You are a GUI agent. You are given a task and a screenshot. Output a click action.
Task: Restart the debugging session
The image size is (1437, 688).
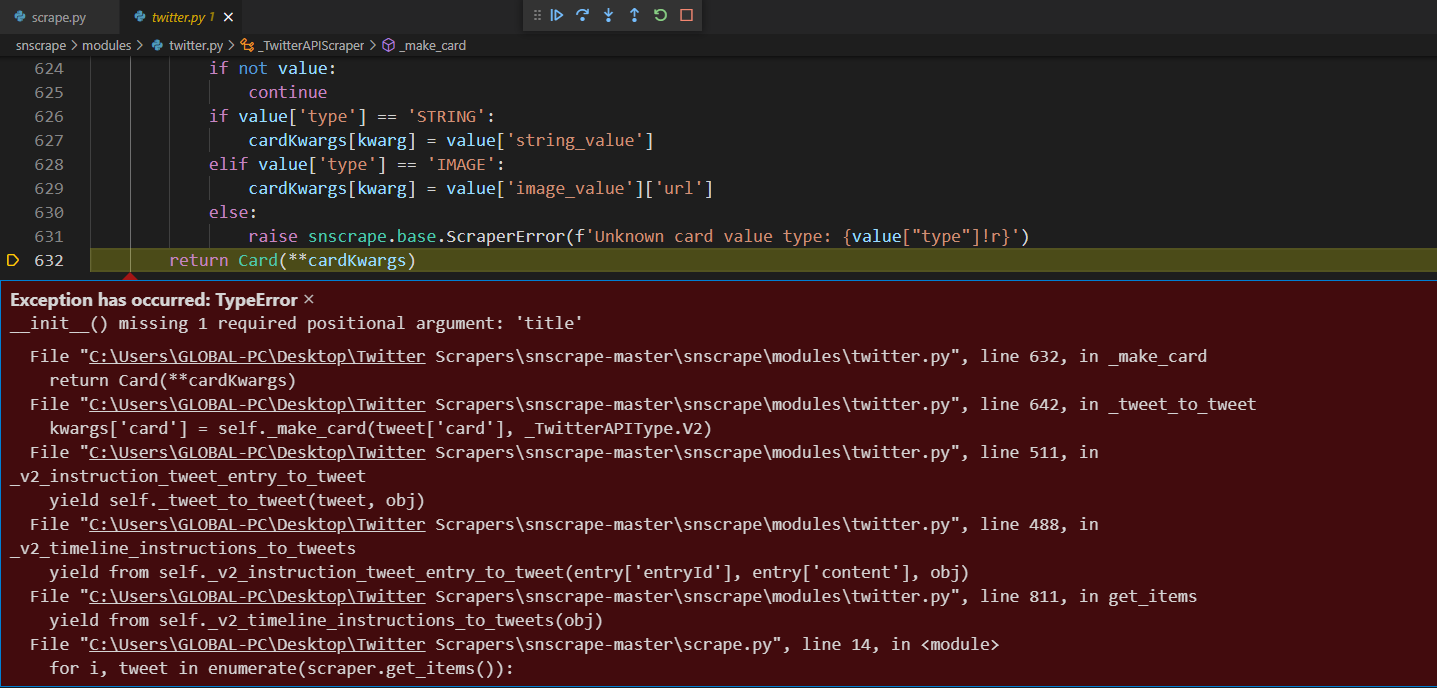click(x=660, y=15)
